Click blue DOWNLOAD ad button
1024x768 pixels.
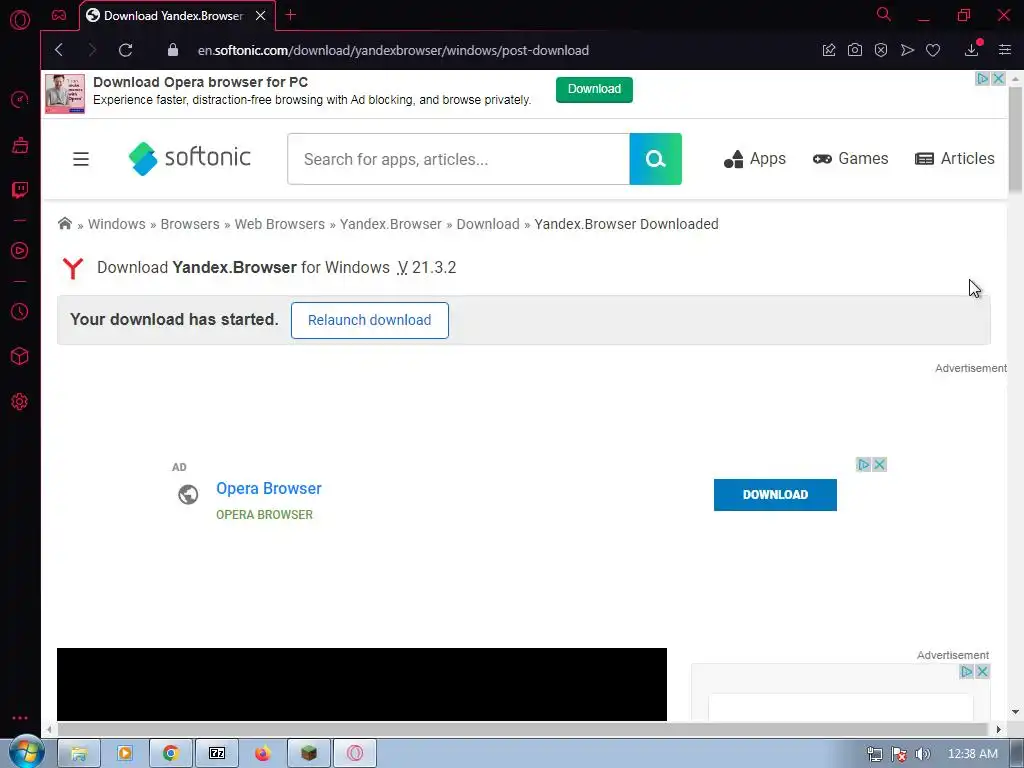pos(775,495)
